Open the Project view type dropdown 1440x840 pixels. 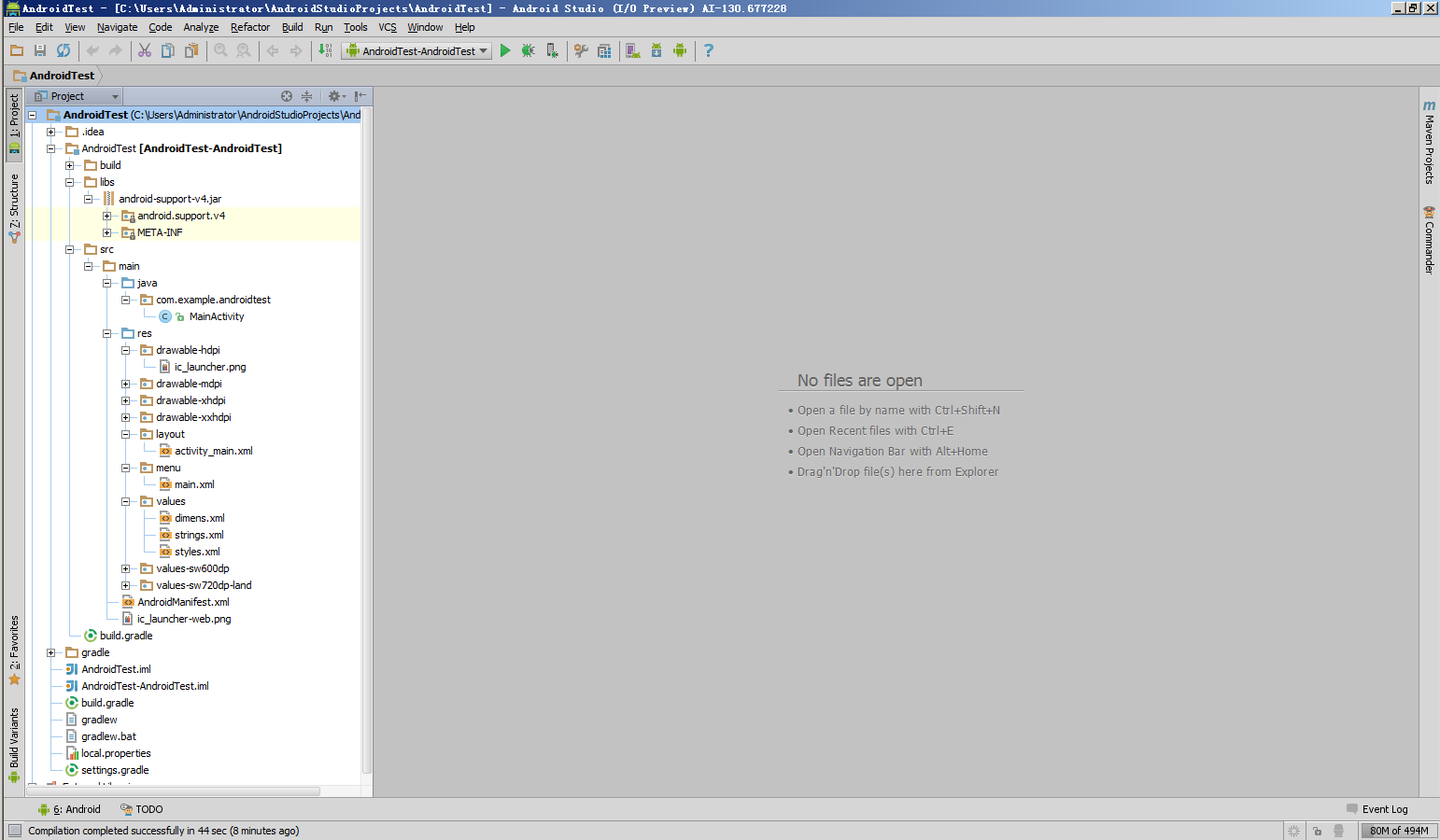(77, 96)
